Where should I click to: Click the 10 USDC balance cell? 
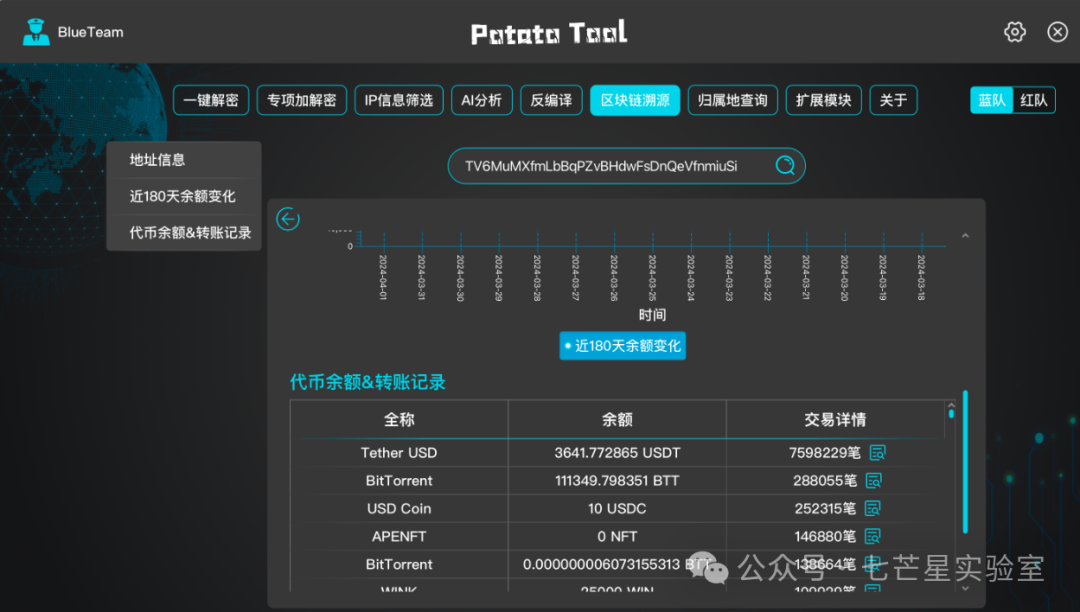tap(617, 509)
